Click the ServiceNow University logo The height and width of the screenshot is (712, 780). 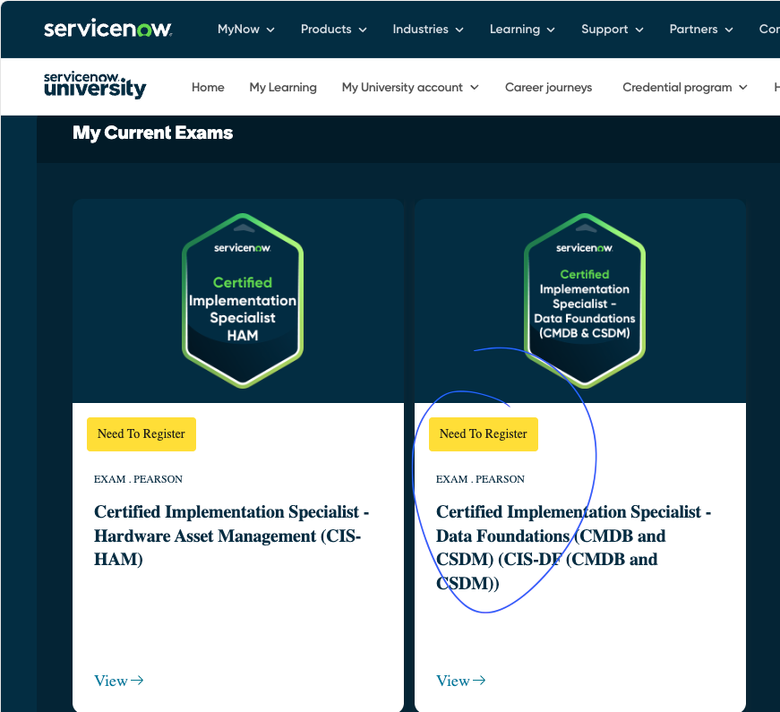click(95, 86)
